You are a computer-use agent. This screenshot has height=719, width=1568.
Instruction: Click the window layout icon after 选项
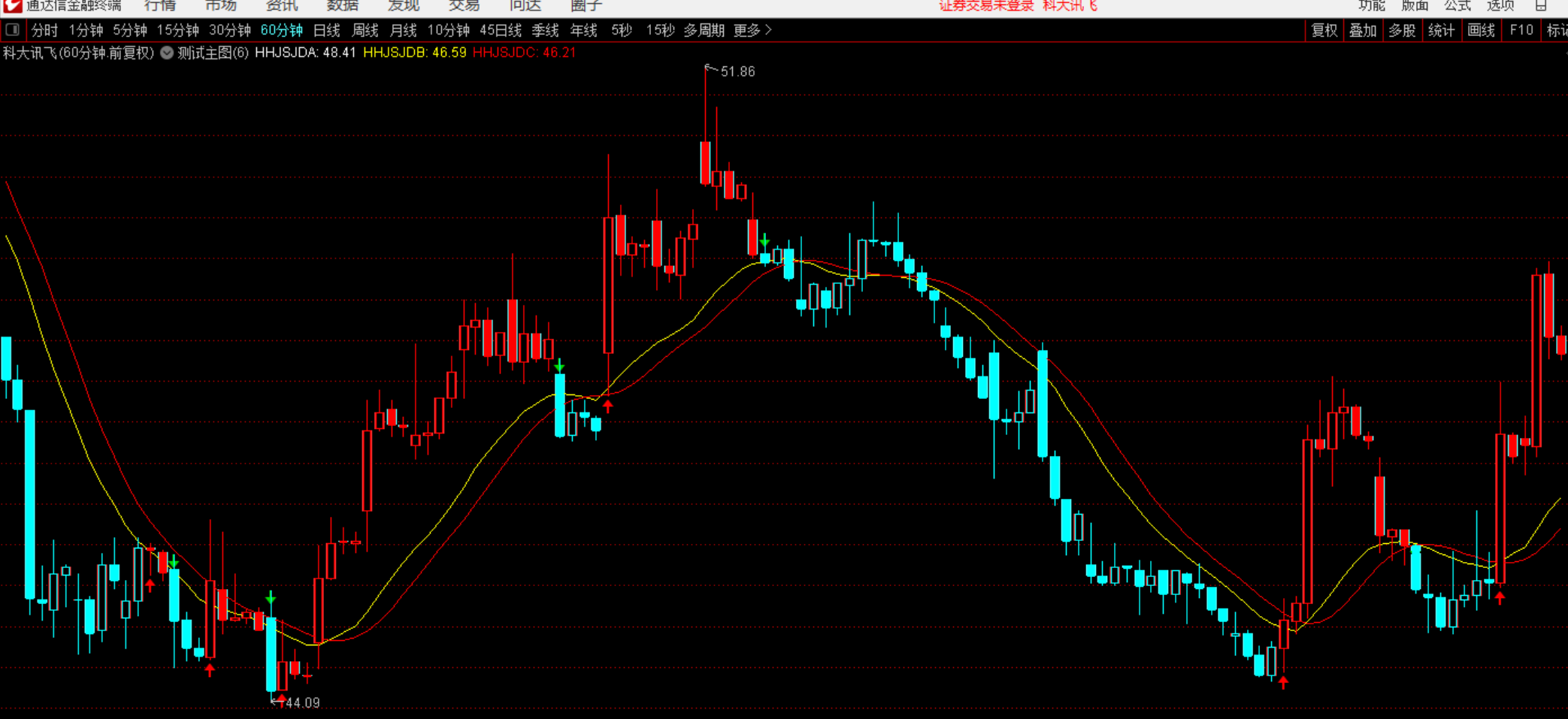click(1541, 6)
